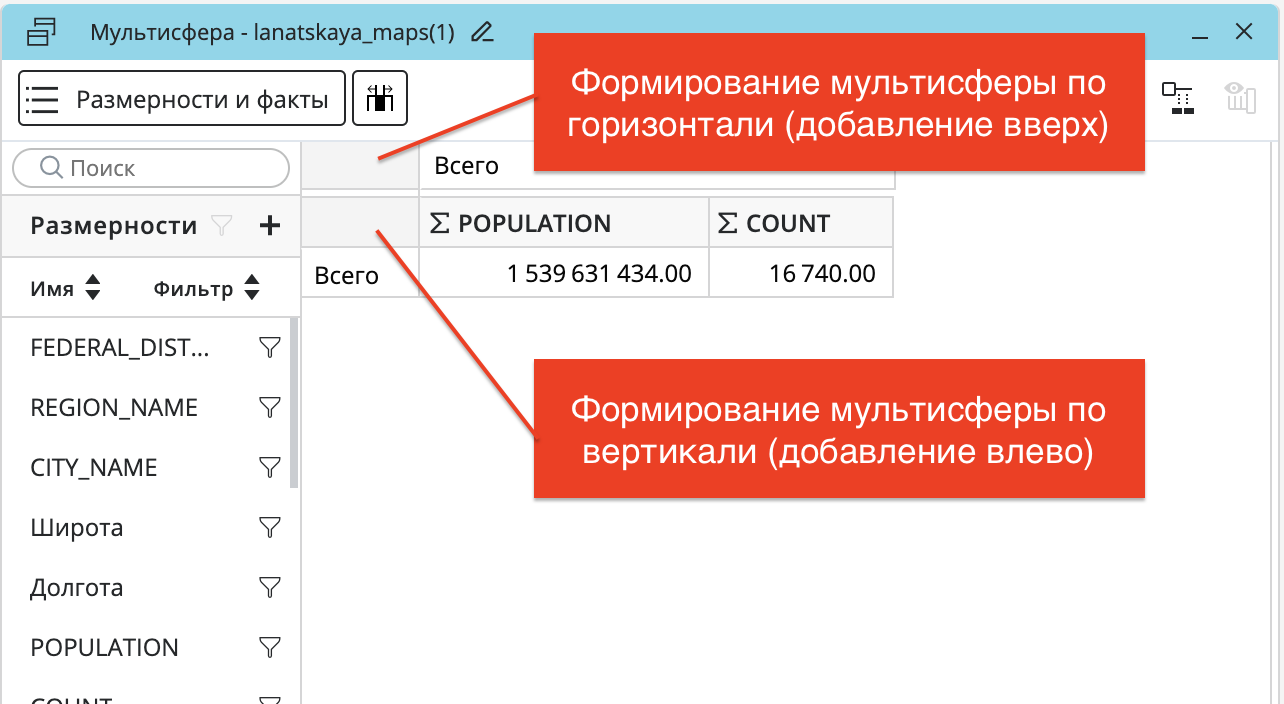Click the column width fit icon button
Image resolution: width=1284 pixels, height=704 pixels.
pyautogui.click(x=380, y=98)
